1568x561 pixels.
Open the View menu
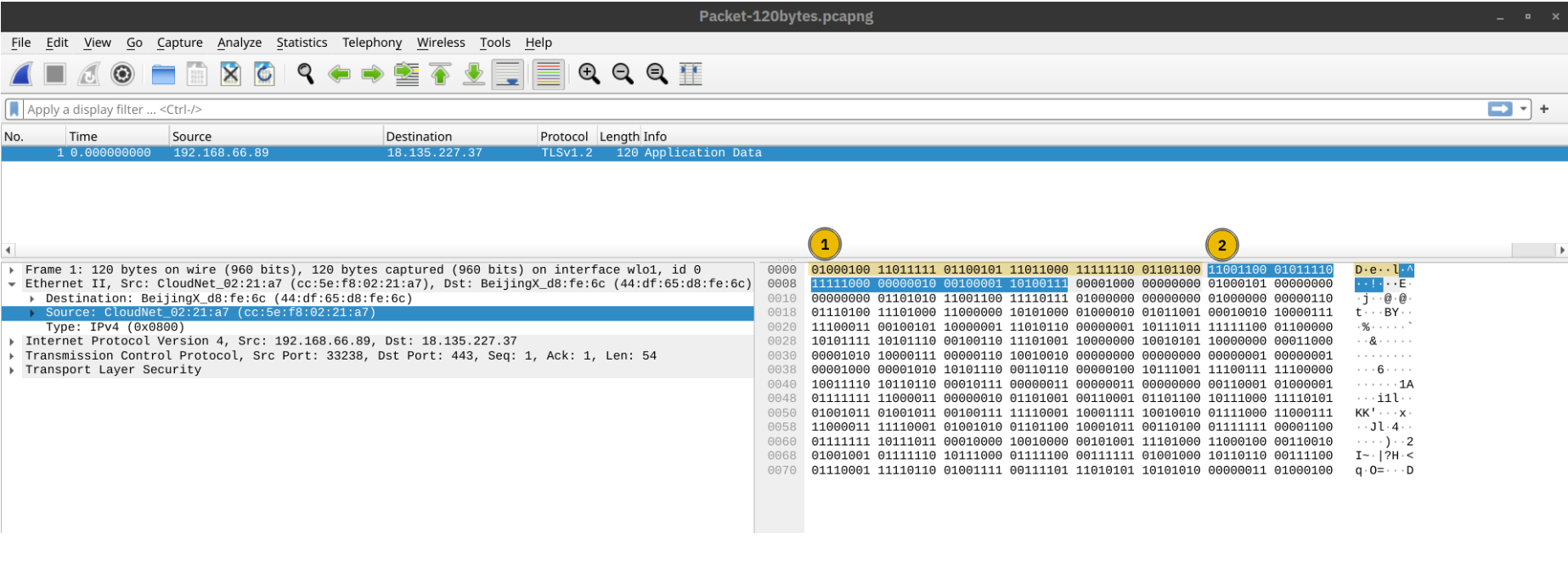click(97, 42)
